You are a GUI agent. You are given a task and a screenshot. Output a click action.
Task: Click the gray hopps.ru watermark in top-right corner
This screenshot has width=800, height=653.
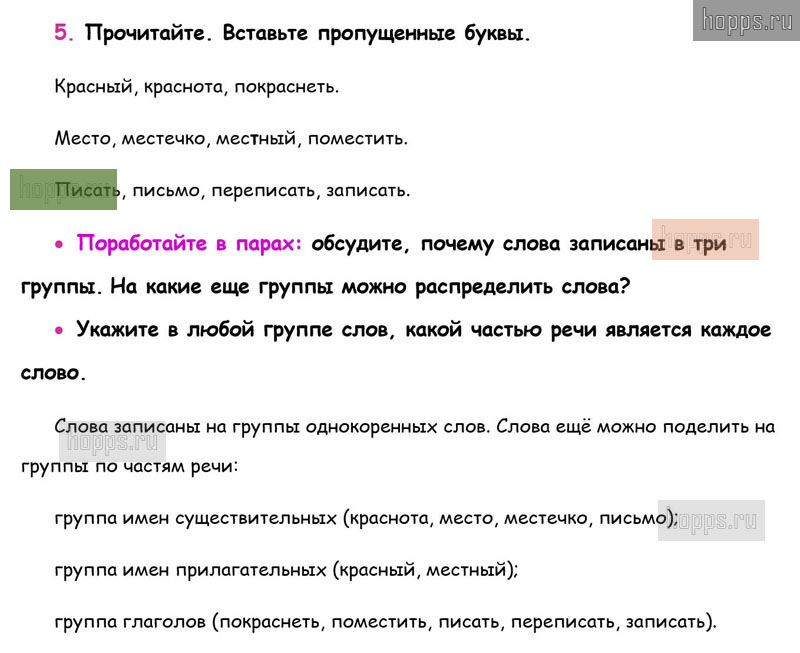(746, 20)
